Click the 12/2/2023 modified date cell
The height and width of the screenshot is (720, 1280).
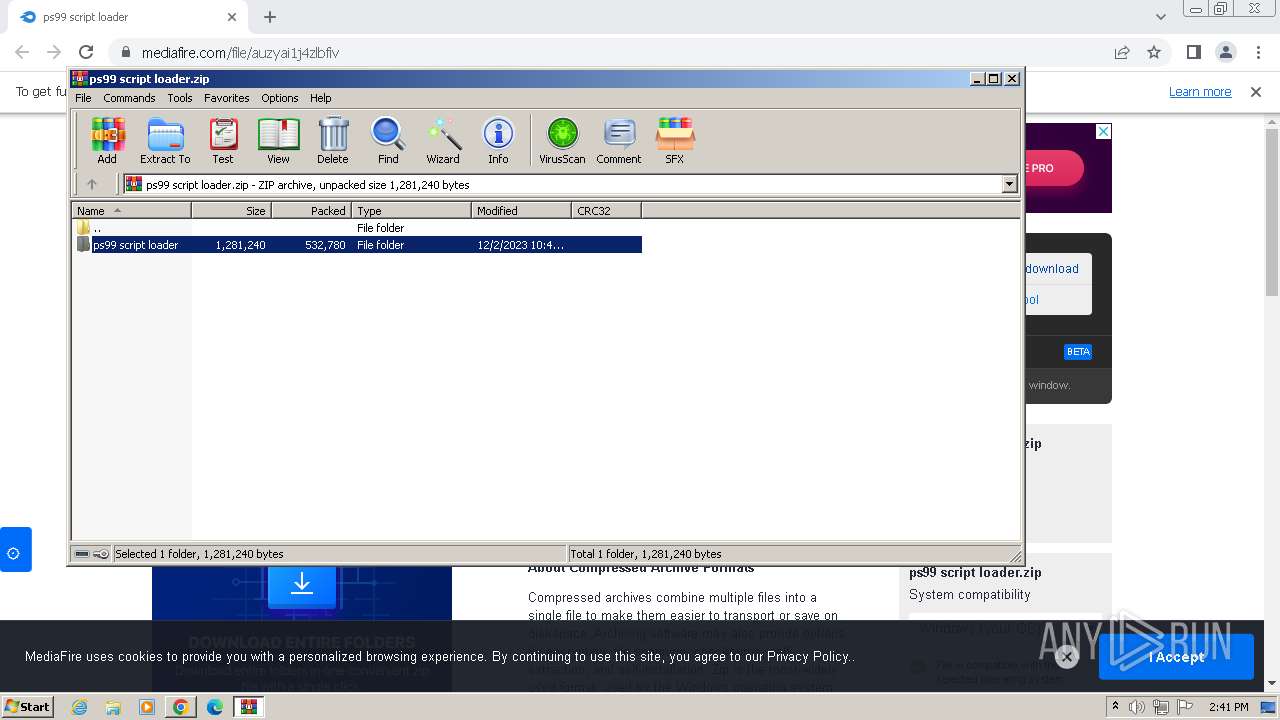[520, 245]
